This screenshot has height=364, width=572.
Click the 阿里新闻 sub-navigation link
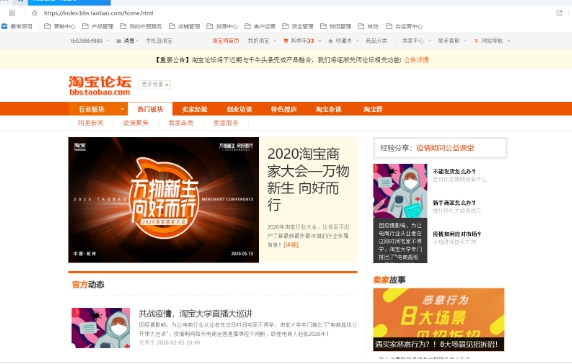click(x=90, y=123)
